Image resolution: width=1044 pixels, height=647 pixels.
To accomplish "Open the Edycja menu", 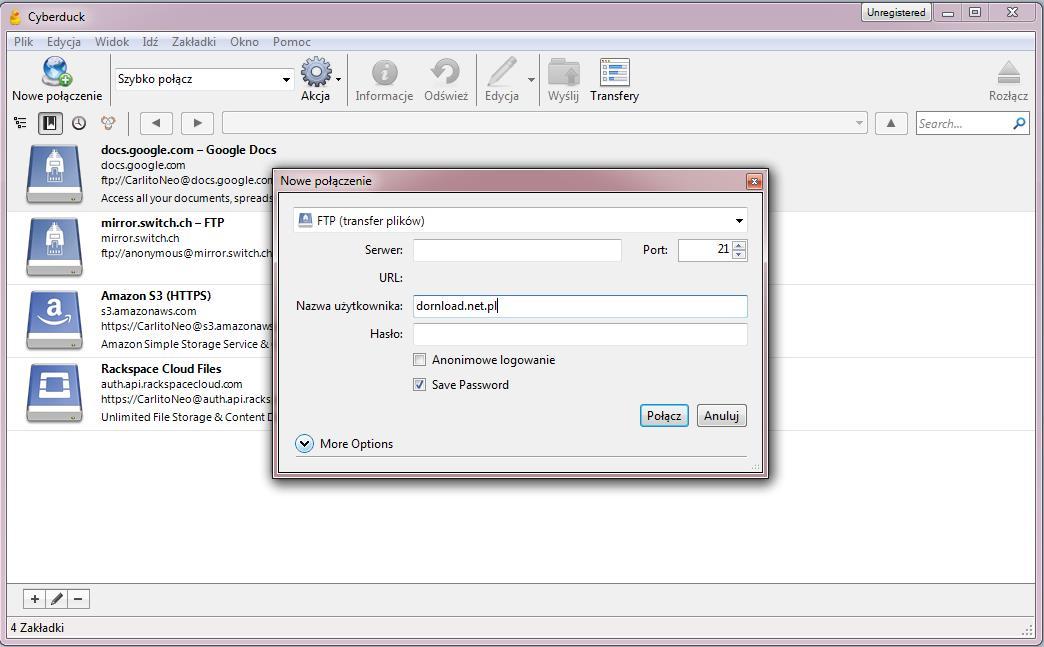I will [x=64, y=41].
